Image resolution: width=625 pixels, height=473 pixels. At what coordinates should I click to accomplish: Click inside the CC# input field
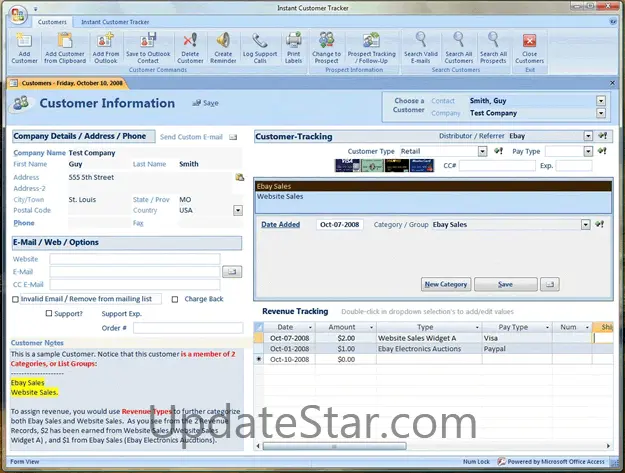[497, 165]
